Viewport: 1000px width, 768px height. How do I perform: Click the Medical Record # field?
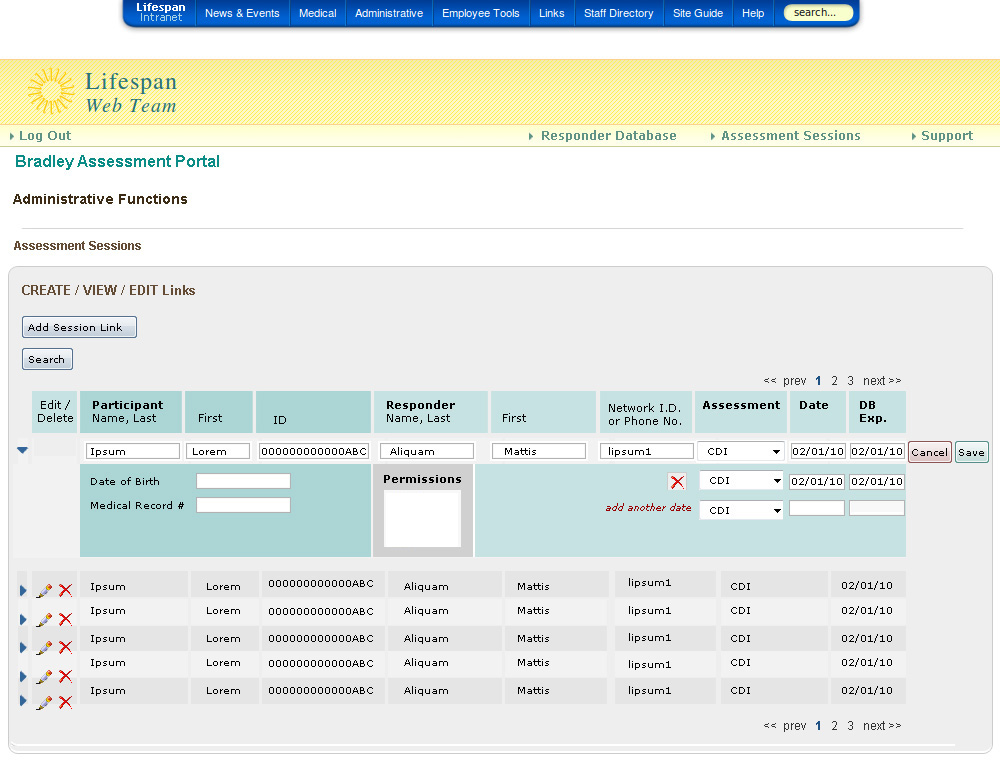(243, 505)
